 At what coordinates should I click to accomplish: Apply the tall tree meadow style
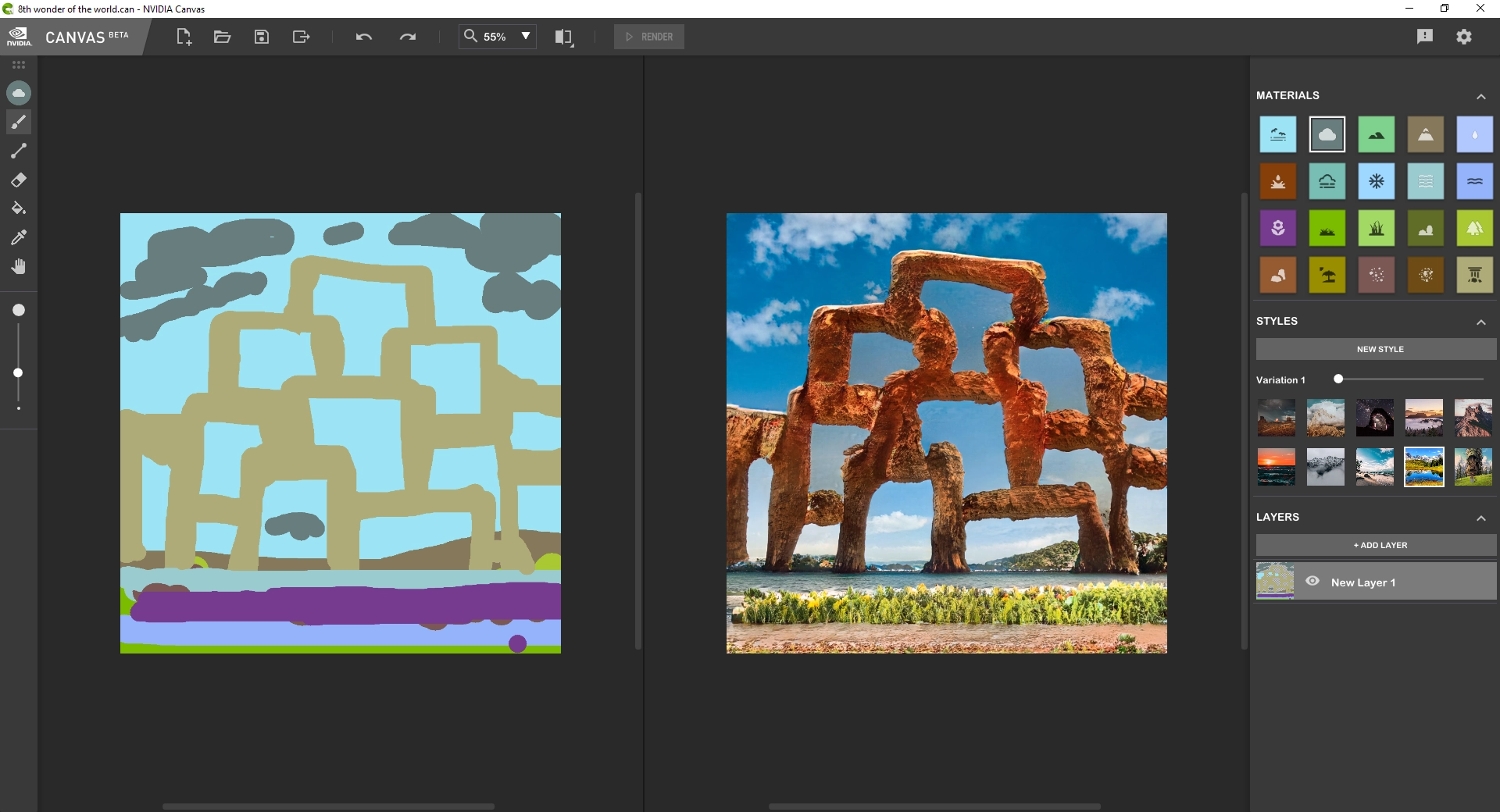pyautogui.click(x=1473, y=467)
